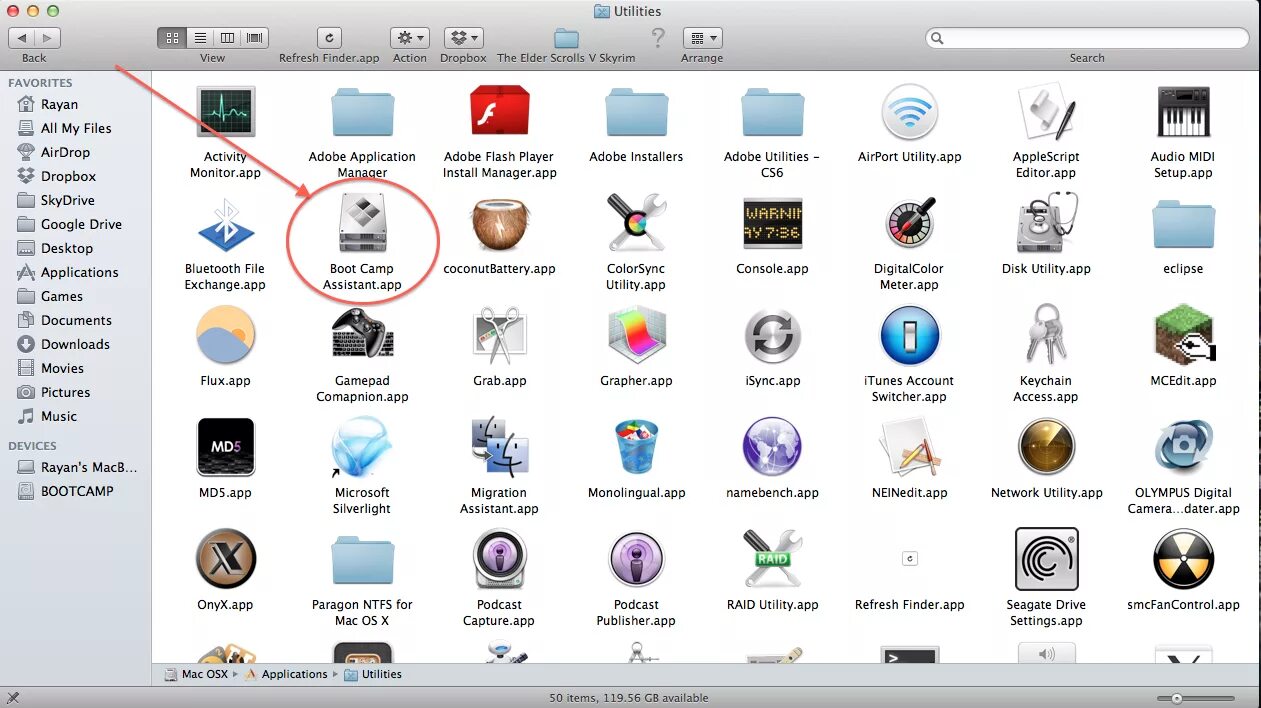Image resolution: width=1261 pixels, height=708 pixels.
Task: Switch to icon view mode
Action: click(172, 38)
